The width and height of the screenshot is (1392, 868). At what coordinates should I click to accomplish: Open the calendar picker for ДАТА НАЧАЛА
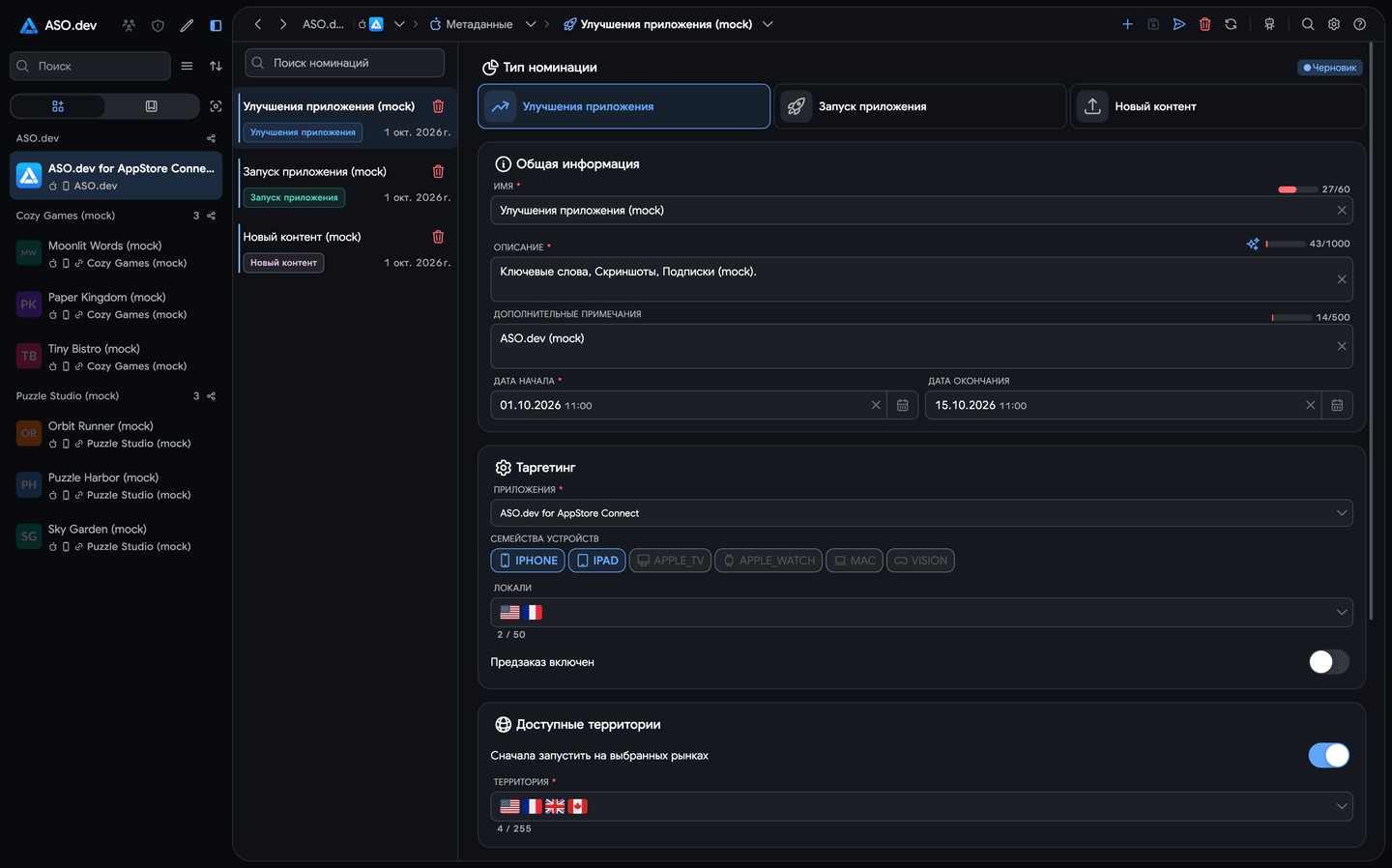(902, 405)
